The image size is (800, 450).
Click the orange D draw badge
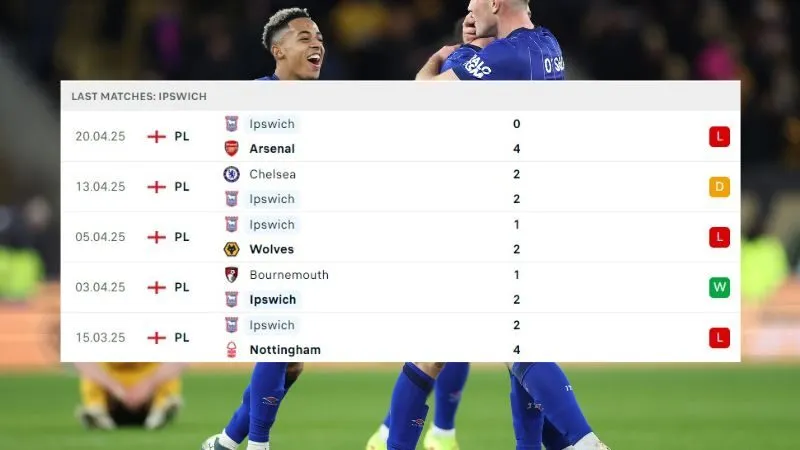pyautogui.click(x=719, y=187)
